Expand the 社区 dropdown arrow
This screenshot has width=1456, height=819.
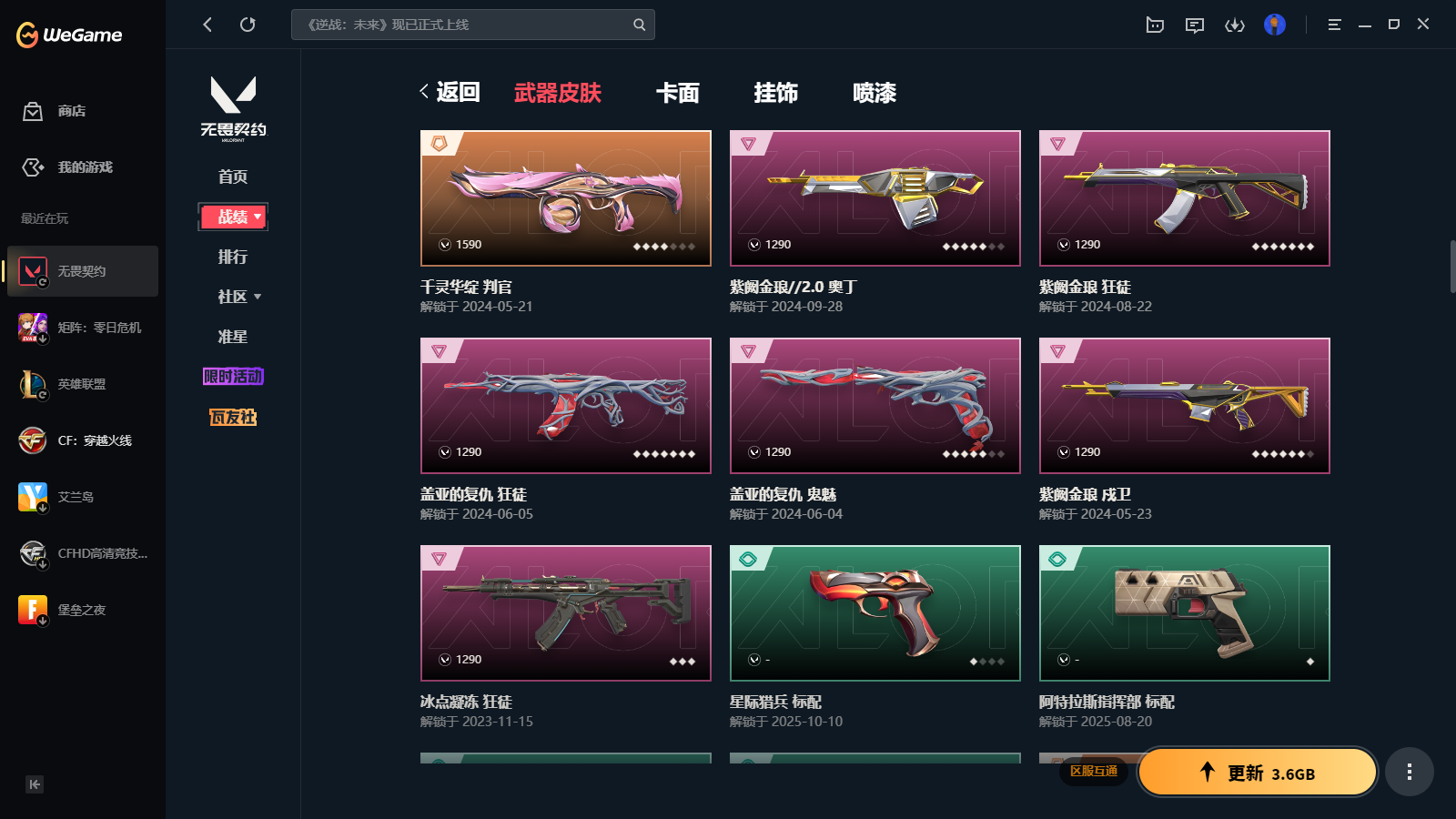pyautogui.click(x=258, y=297)
